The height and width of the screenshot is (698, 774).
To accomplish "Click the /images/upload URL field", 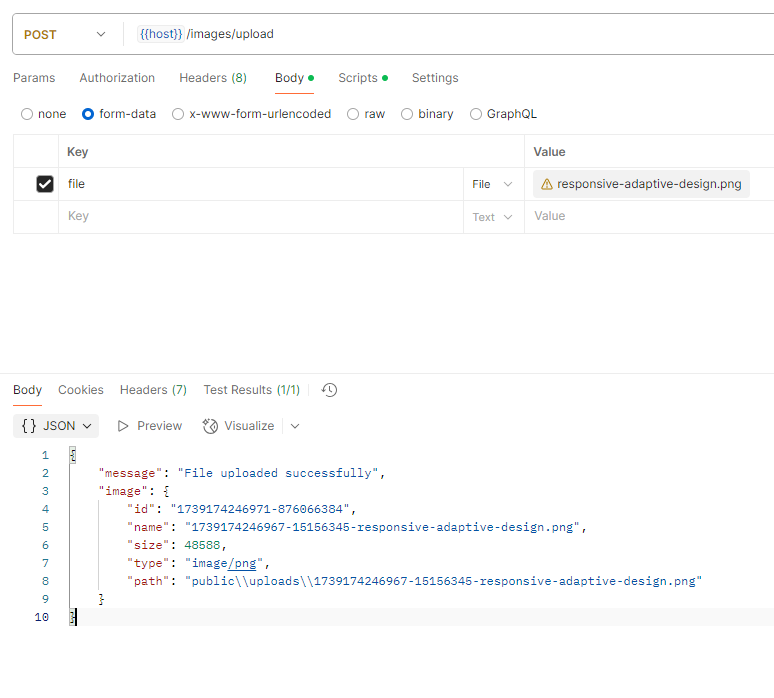I will click(230, 34).
